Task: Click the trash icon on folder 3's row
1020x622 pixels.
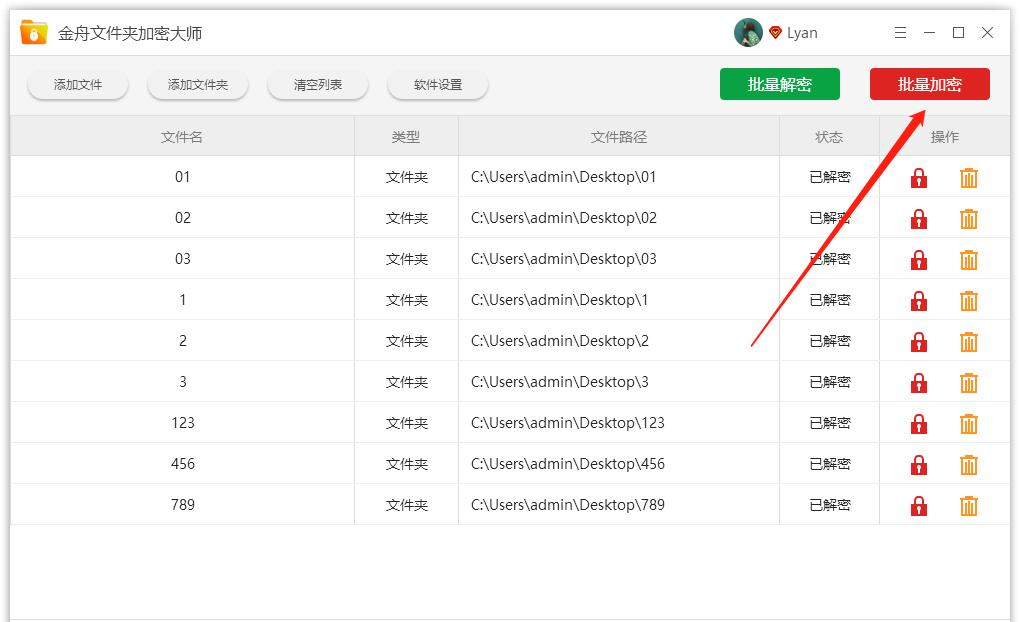Action: point(968,382)
